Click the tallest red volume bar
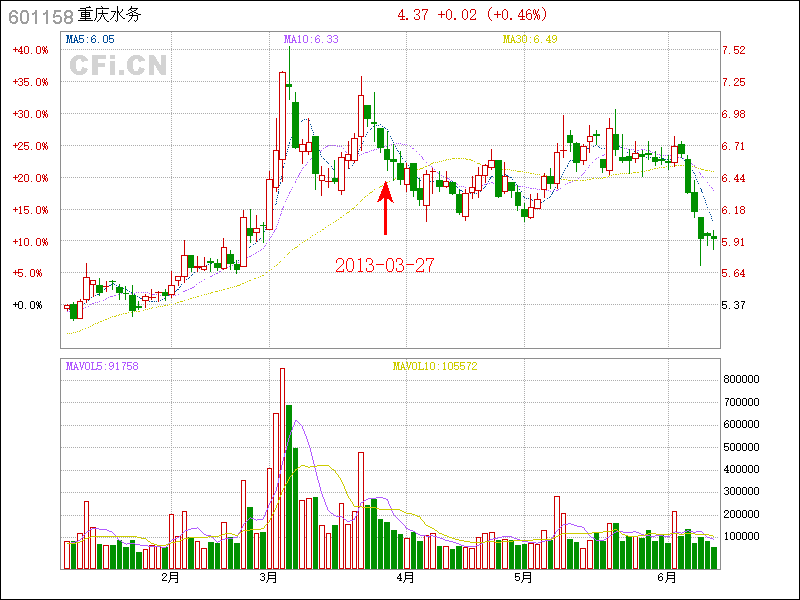Viewport: 800px width, 600px height. 282,468
